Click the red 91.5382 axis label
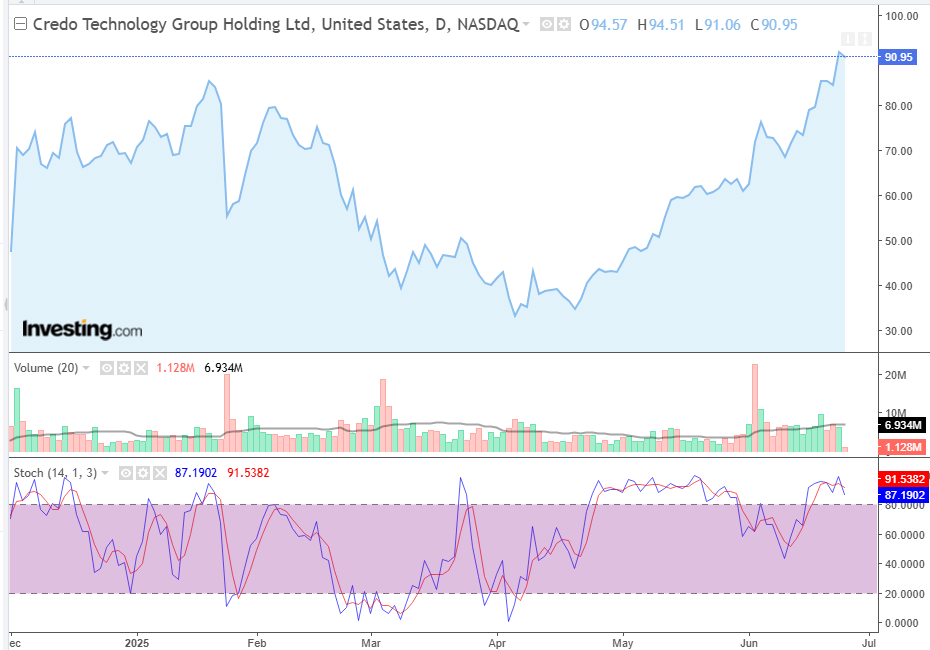The height and width of the screenshot is (650, 930). coord(903,479)
